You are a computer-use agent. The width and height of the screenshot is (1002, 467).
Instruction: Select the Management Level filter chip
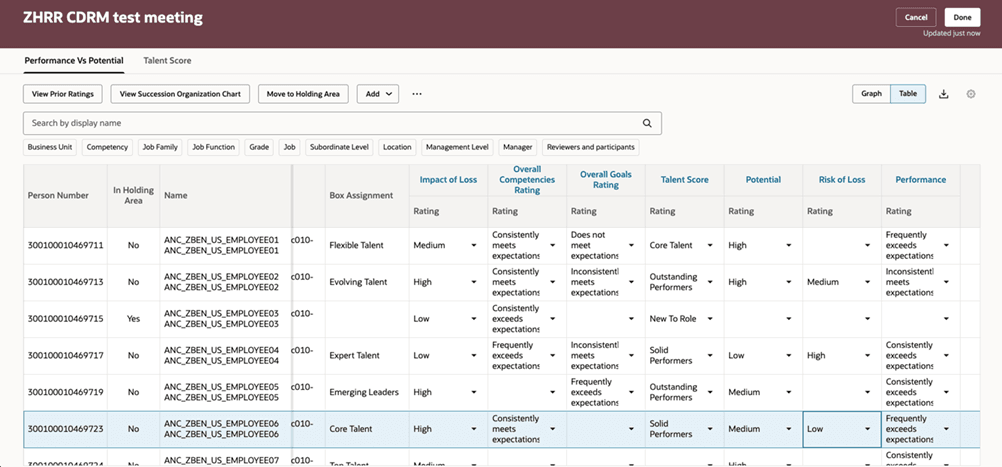pos(457,148)
